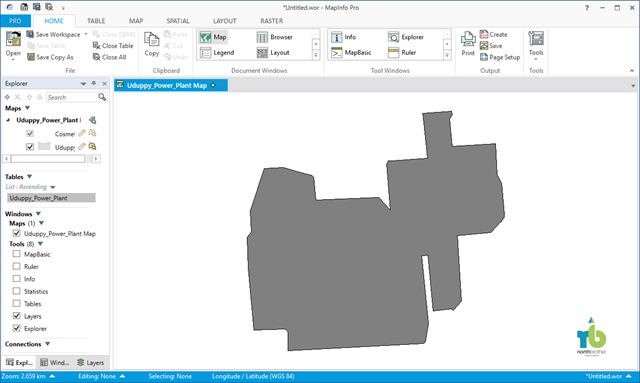Collapse the Maps section in Explorer
This screenshot has height=383, width=640.
click(27, 108)
